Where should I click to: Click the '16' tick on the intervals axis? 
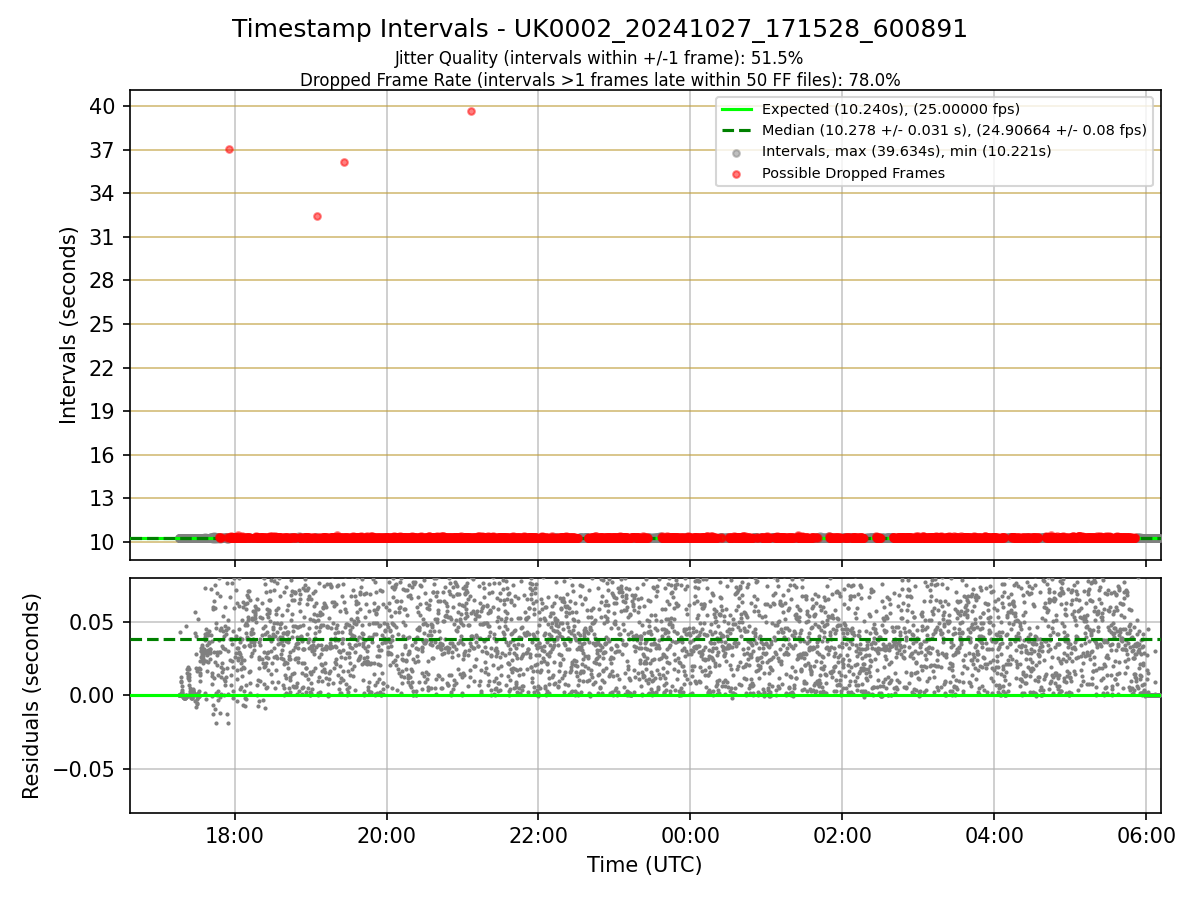[x=104, y=455]
